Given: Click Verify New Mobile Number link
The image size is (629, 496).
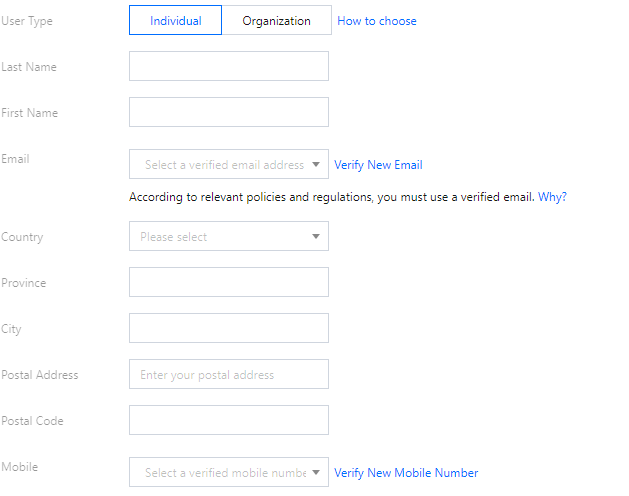Looking at the screenshot, I should [406, 473].
